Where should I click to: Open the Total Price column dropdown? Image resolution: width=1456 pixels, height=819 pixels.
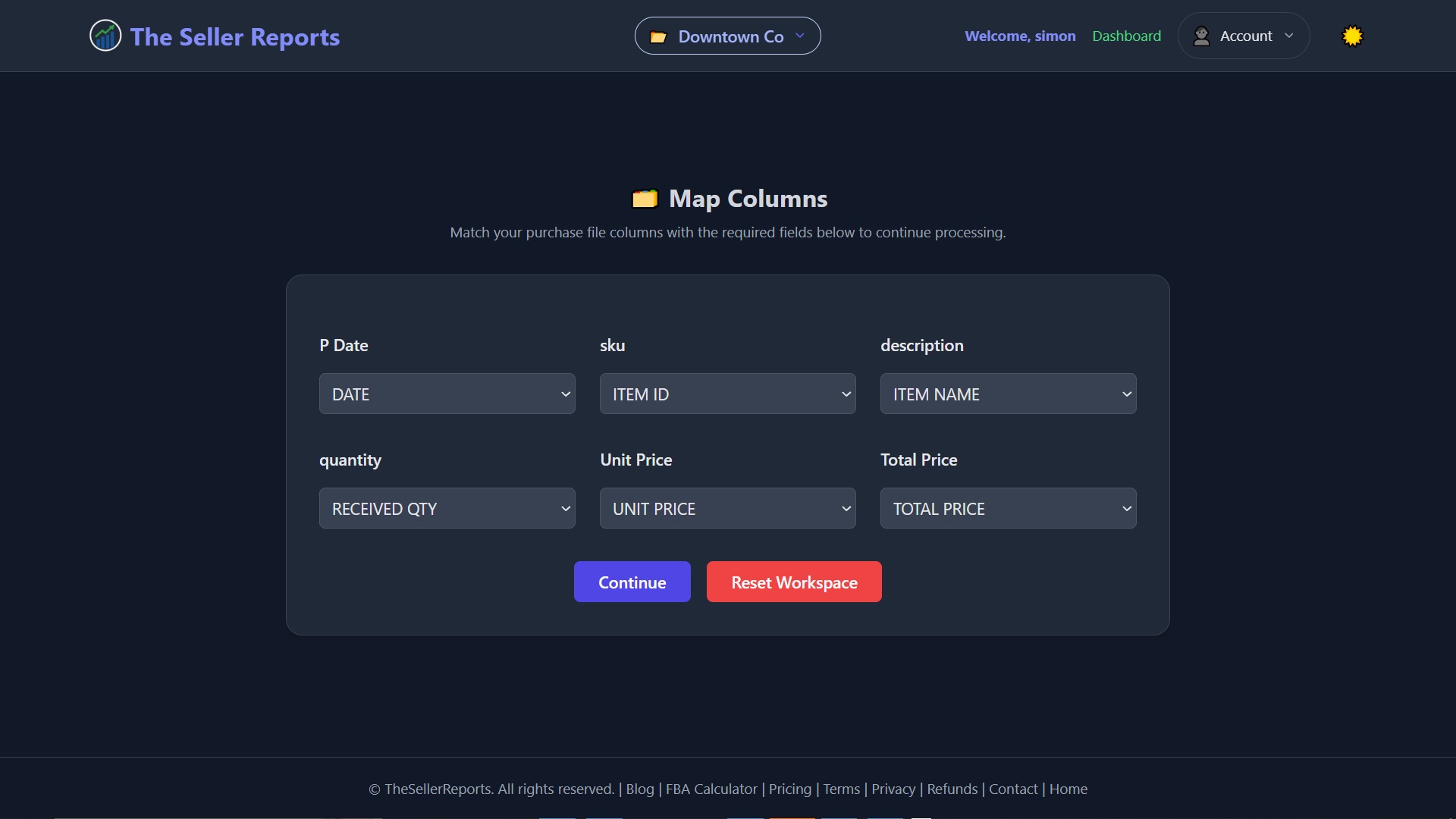1009,508
